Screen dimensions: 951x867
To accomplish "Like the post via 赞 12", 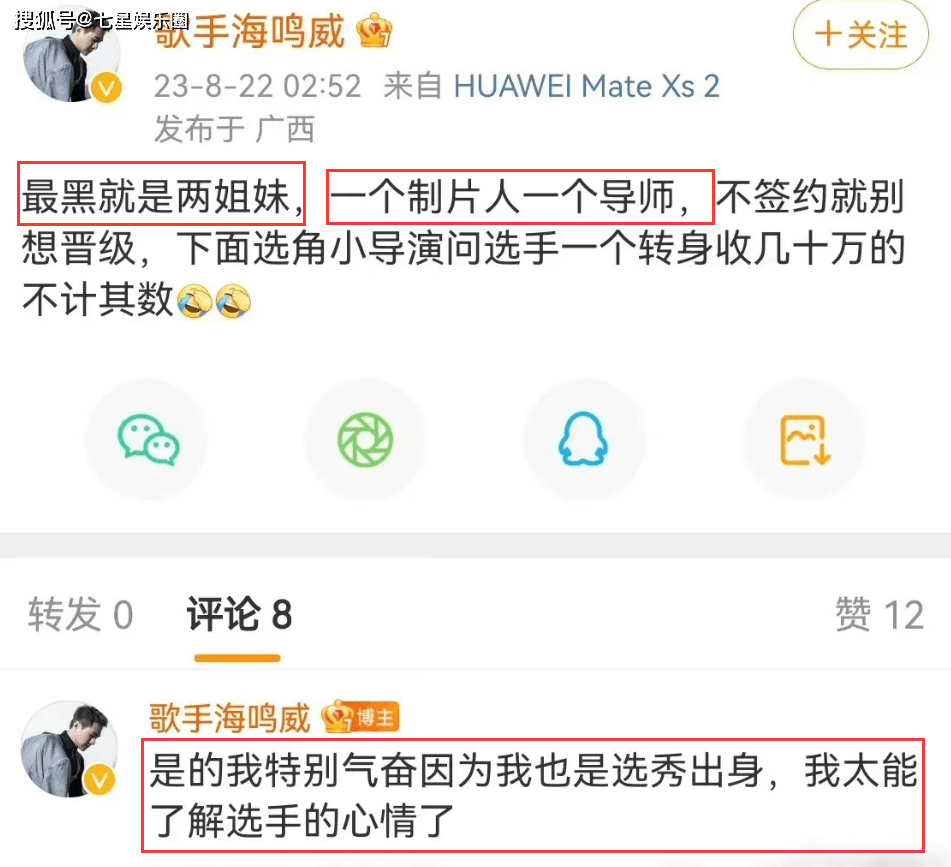I will click(879, 614).
